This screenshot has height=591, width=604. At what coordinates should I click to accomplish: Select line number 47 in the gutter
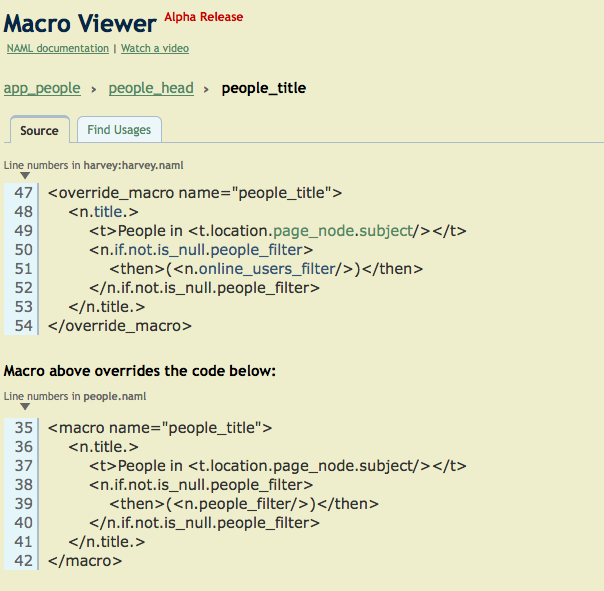pyautogui.click(x=23, y=192)
